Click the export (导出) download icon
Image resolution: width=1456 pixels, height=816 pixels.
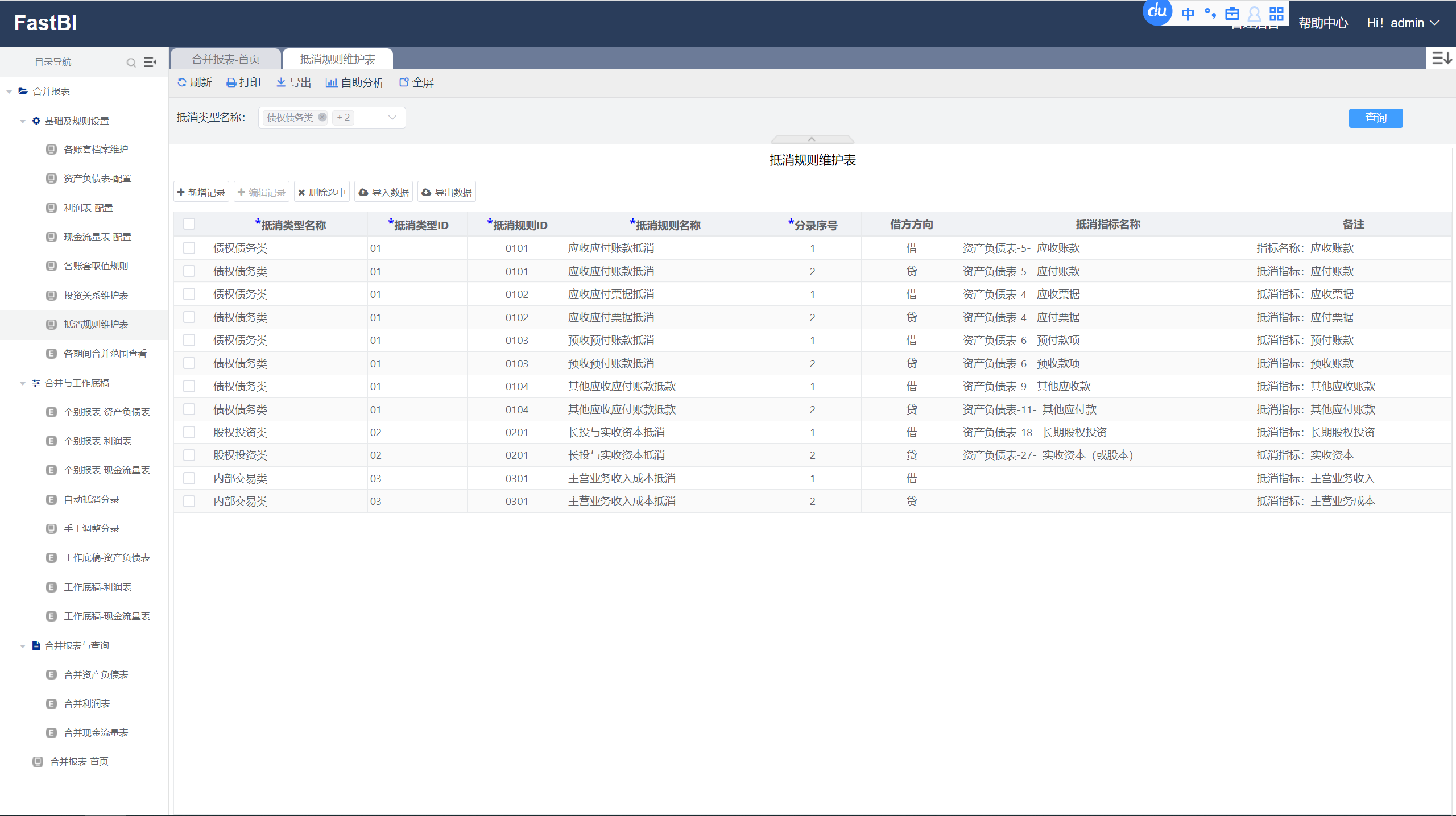coord(281,82)
